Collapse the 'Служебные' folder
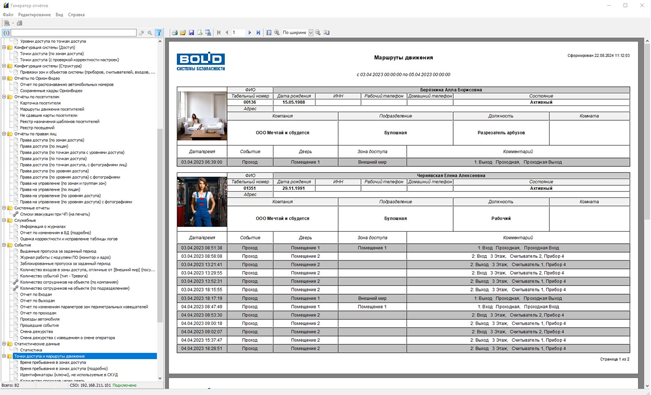 point(4,220)
